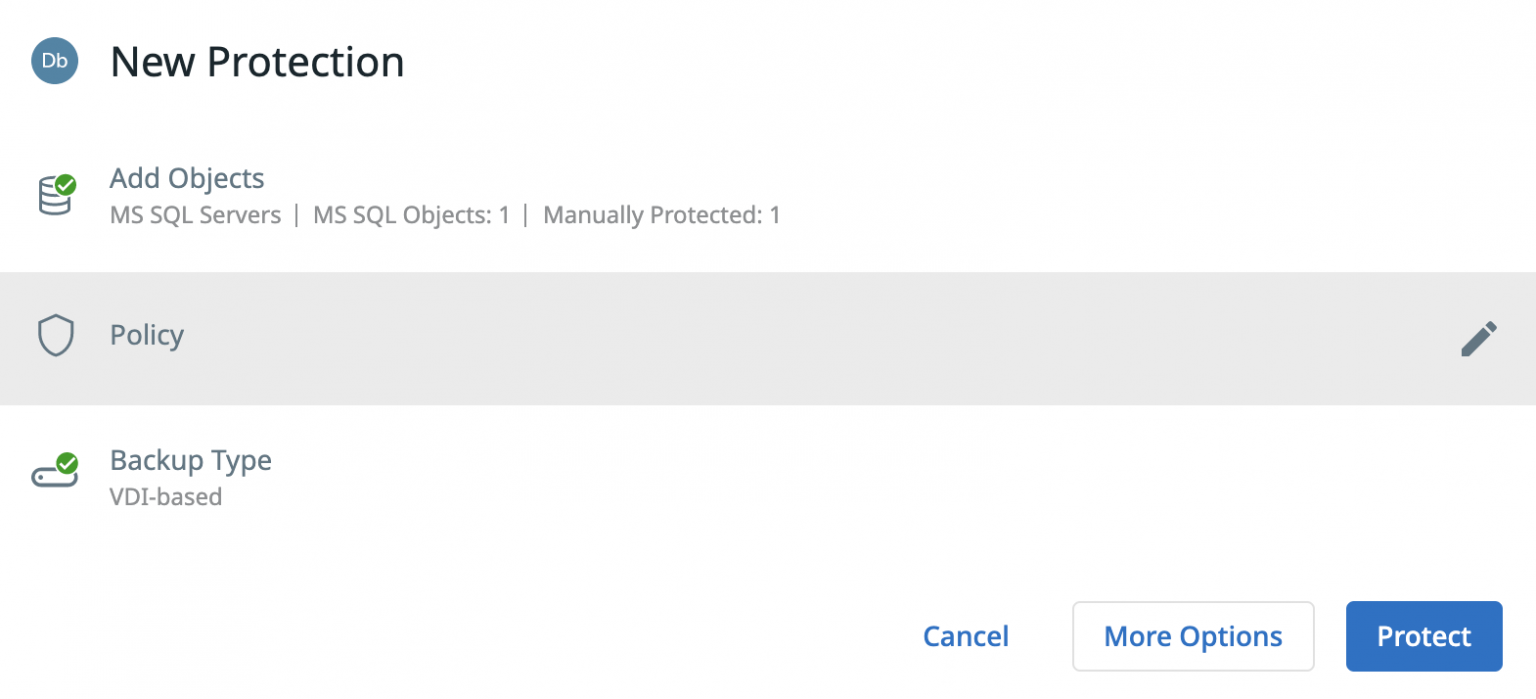Select the MS SQL Servers text
Screen dimensions: 1536x699
[195, 215]
